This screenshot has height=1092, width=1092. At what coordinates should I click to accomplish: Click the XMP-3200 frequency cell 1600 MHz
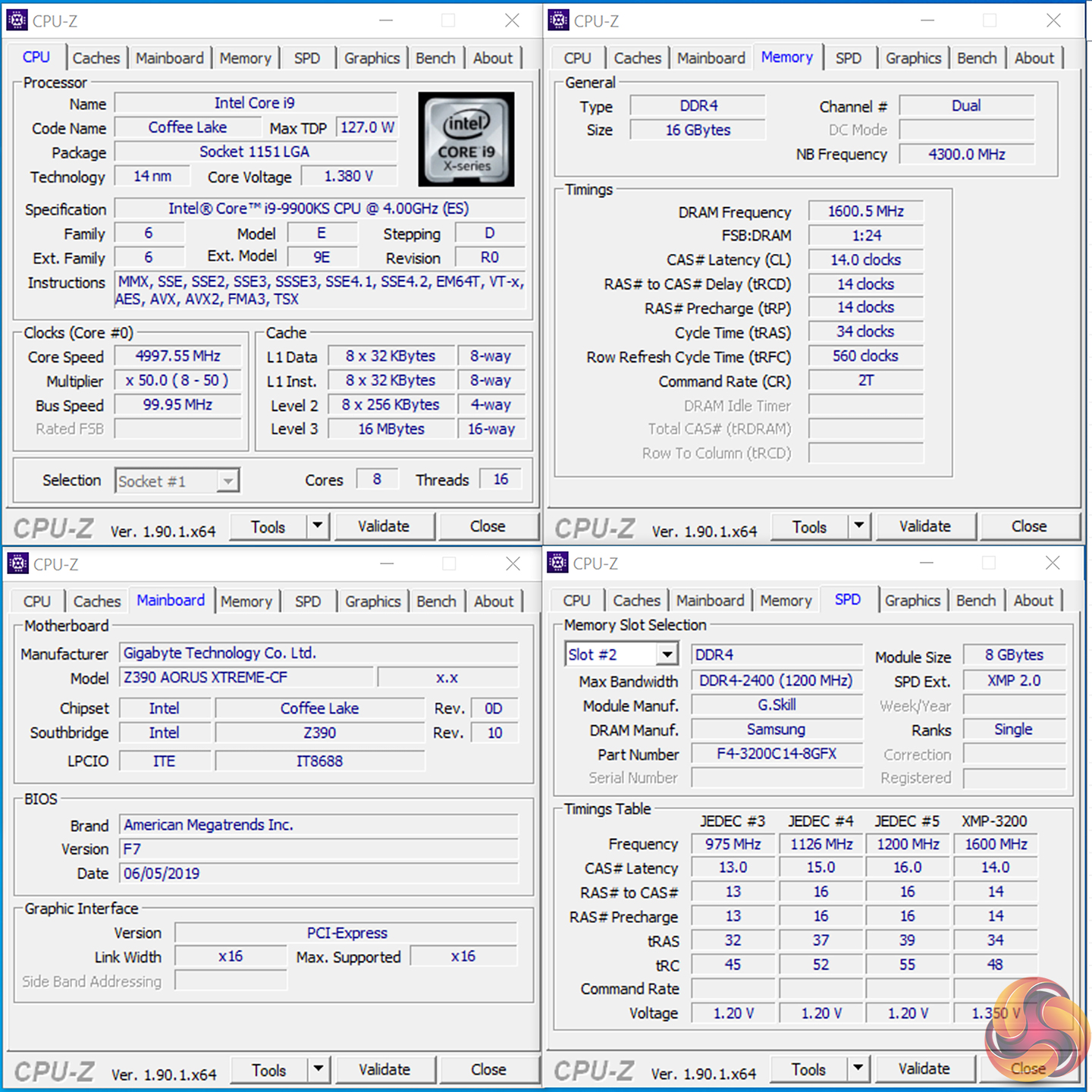coord(996,844)
